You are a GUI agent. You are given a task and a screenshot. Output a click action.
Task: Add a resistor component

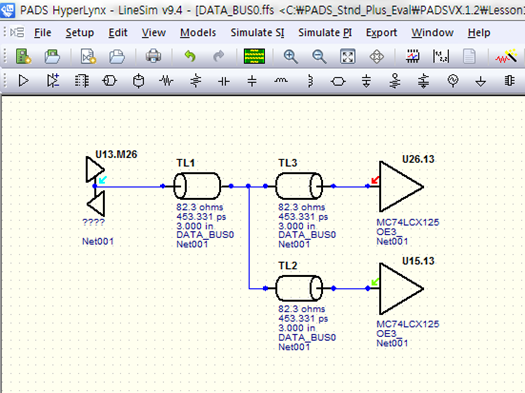click(x=166, y=81)
